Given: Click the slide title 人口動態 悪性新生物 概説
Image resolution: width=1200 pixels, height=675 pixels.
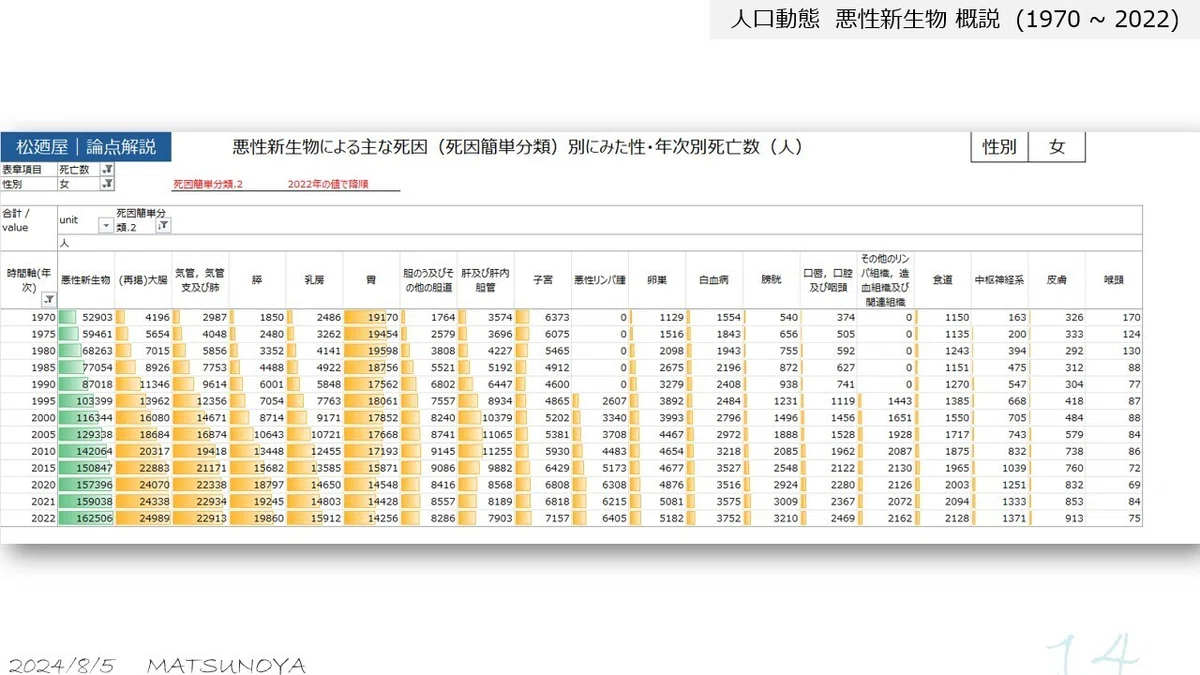Looking at the screenshot, I should click(x=864, y=19).
